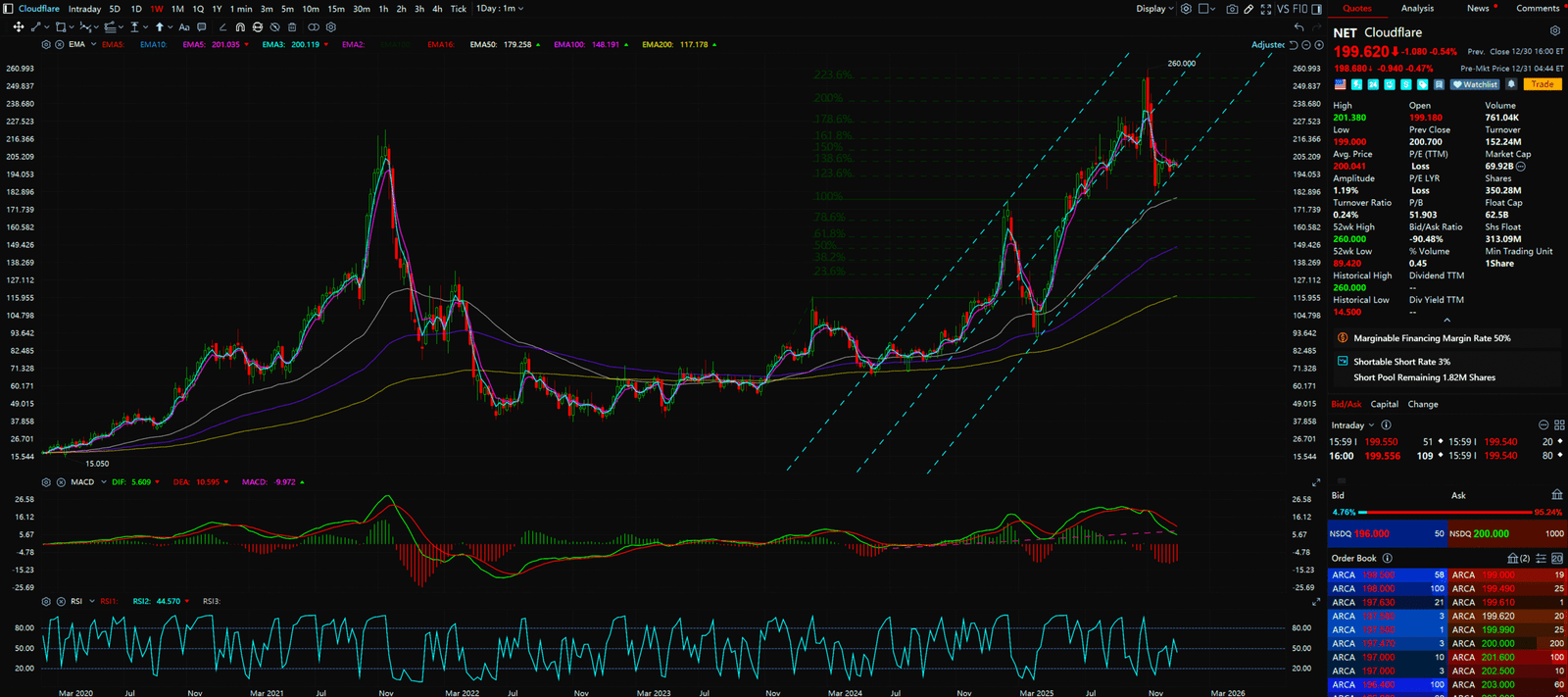The width and height of the screenshot is (1568, 697).
Task: Select the Capital tab
Action: pos(1384,404)
